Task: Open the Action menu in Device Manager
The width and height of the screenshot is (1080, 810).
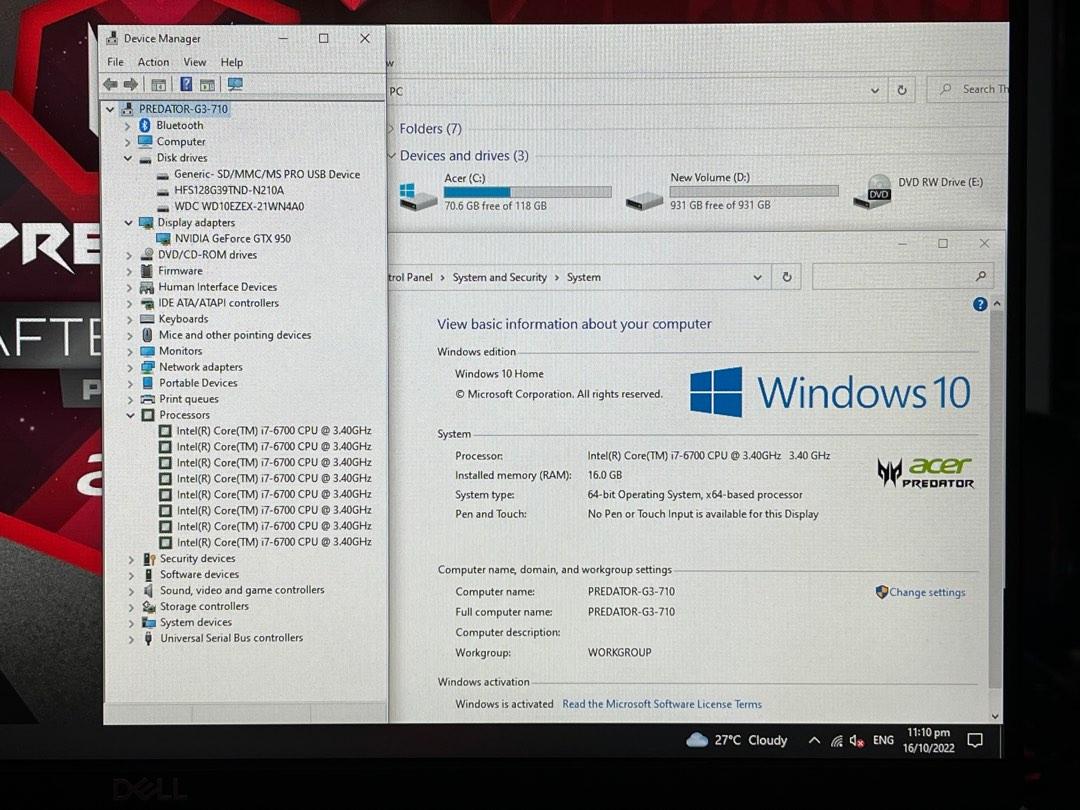Action: pyautogui.click(x=153, y=62)
